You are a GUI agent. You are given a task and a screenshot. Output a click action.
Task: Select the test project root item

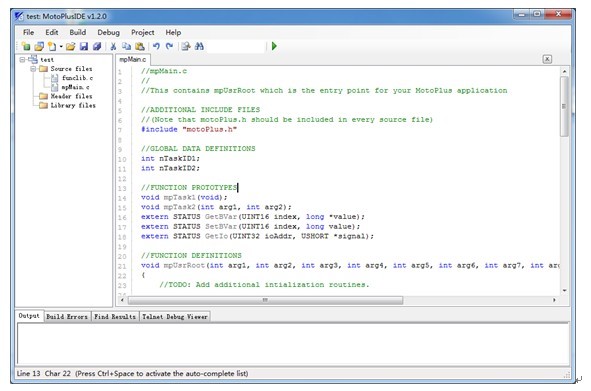point(47,60)
